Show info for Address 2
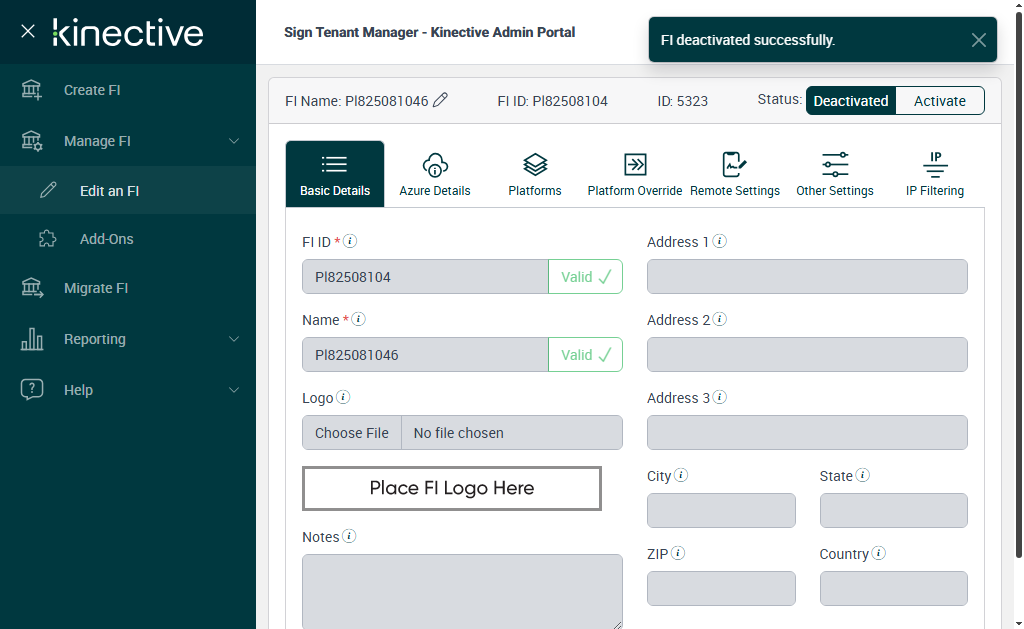 pos(720,319)
